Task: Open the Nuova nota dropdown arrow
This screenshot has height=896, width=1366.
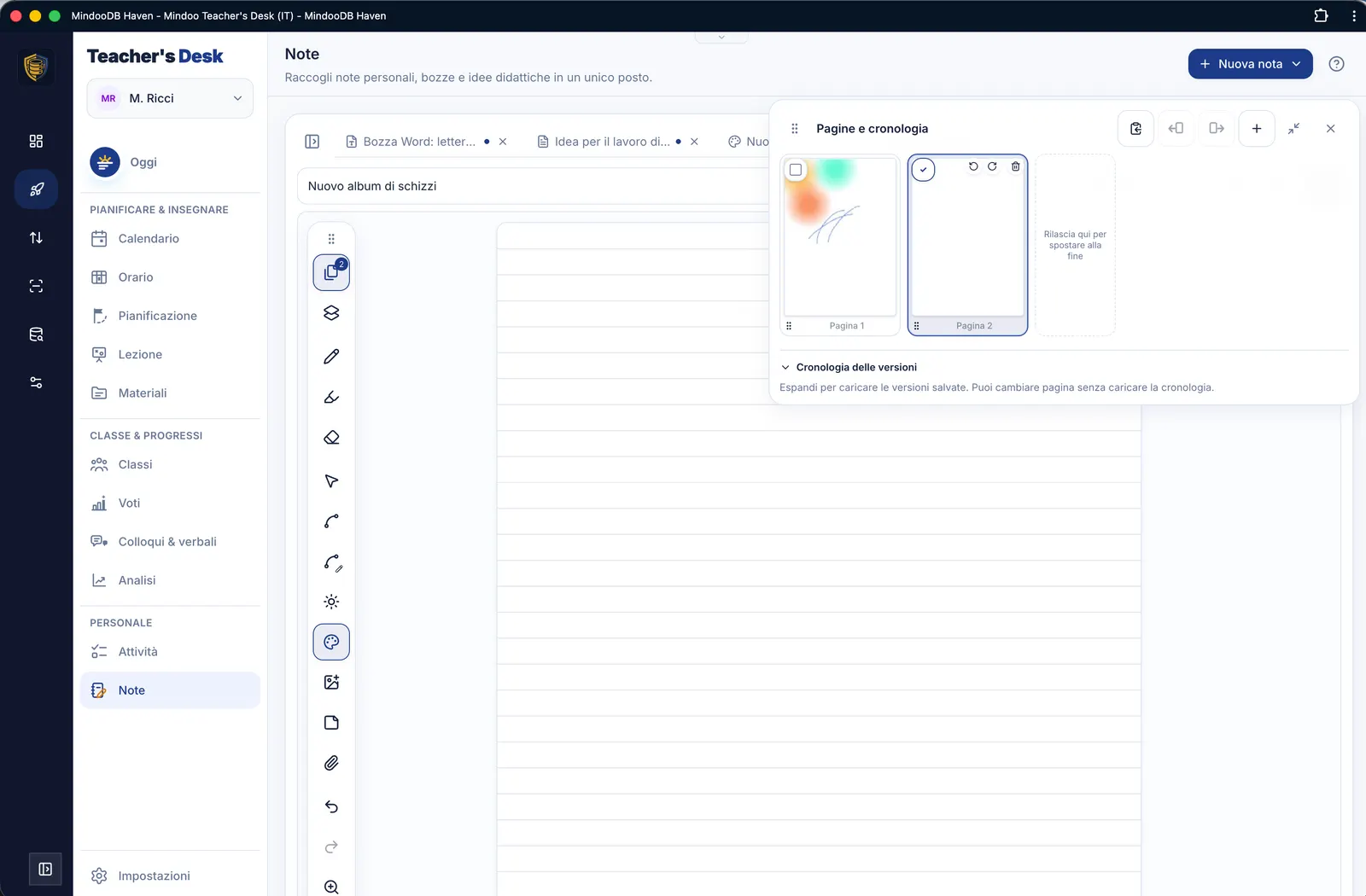Action: coord(1296,64)
